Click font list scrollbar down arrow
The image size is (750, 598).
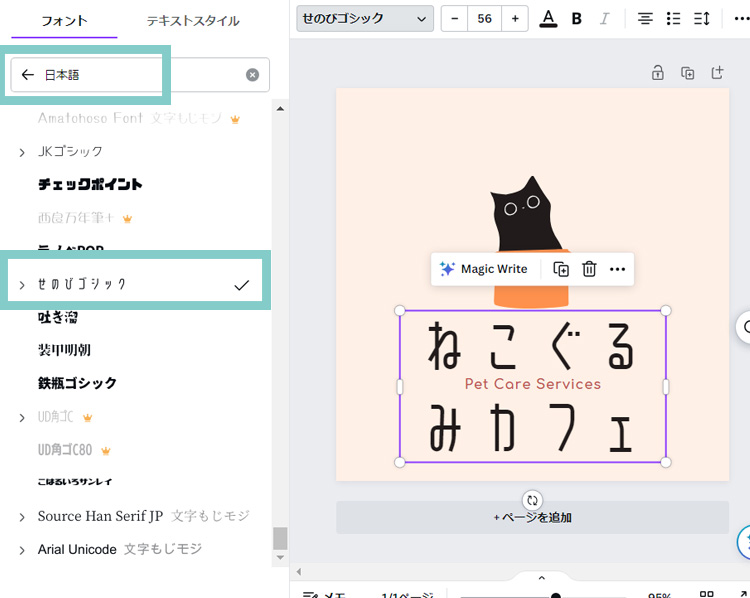point(280,557)
